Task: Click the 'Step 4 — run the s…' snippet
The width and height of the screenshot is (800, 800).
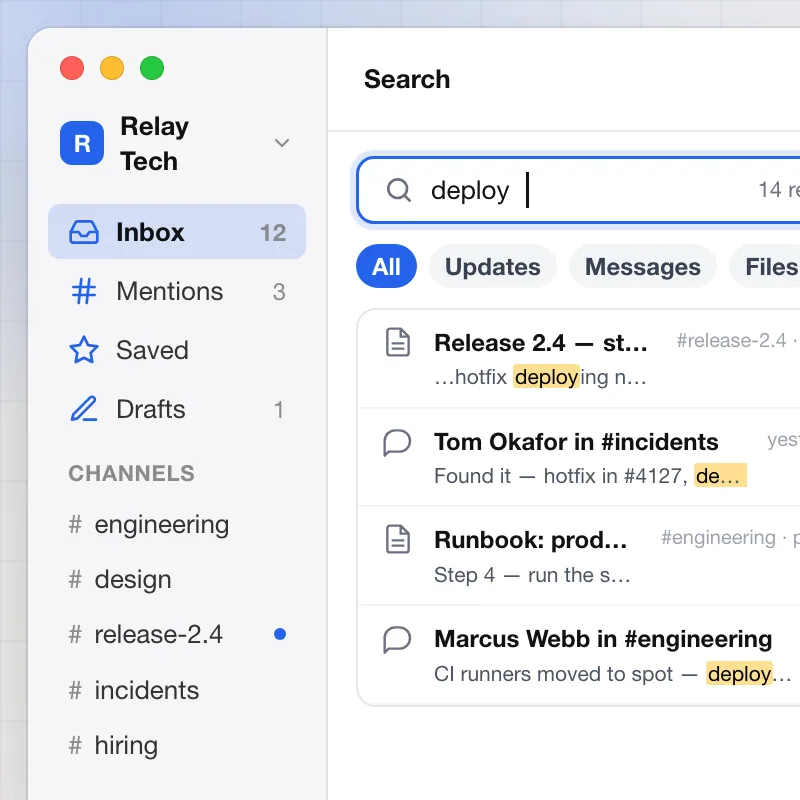Action: pos(532,575)
